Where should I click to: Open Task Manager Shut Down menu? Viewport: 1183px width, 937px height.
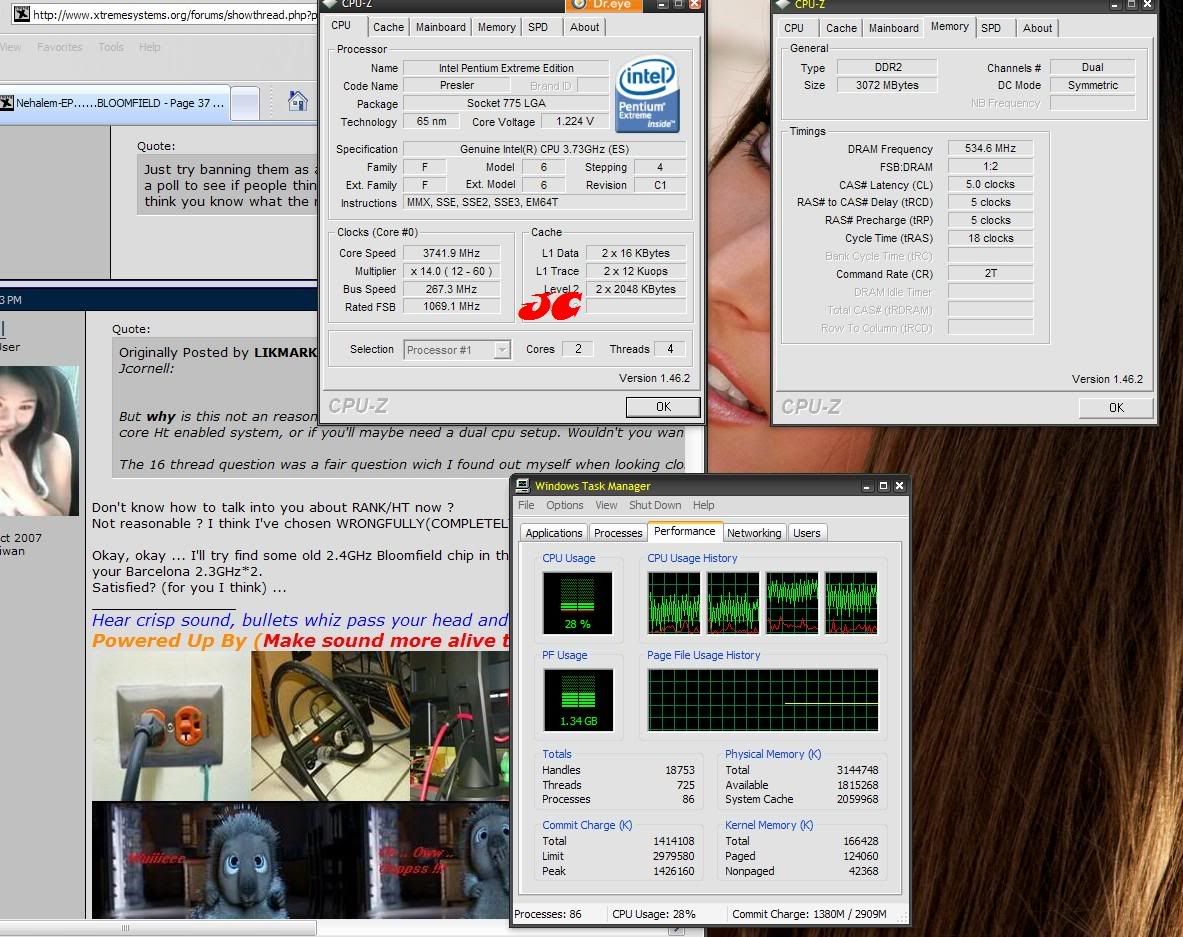point(655,505)
